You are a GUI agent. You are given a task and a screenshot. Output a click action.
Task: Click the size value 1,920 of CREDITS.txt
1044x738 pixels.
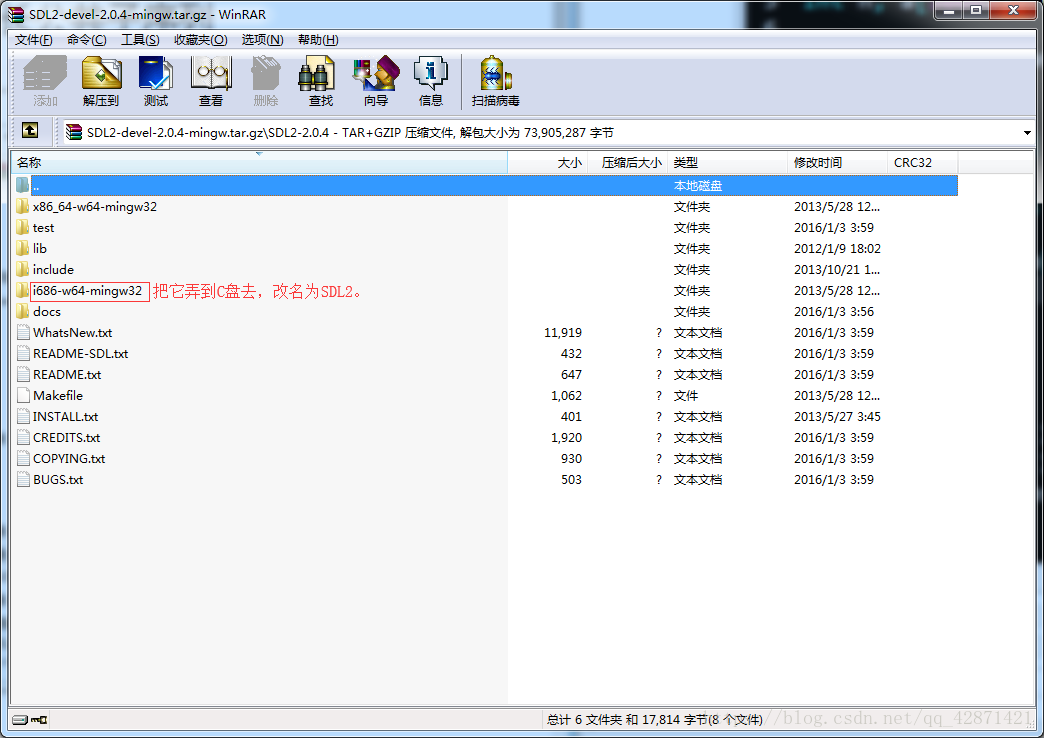pyautogui.click(x=567, y=438)
